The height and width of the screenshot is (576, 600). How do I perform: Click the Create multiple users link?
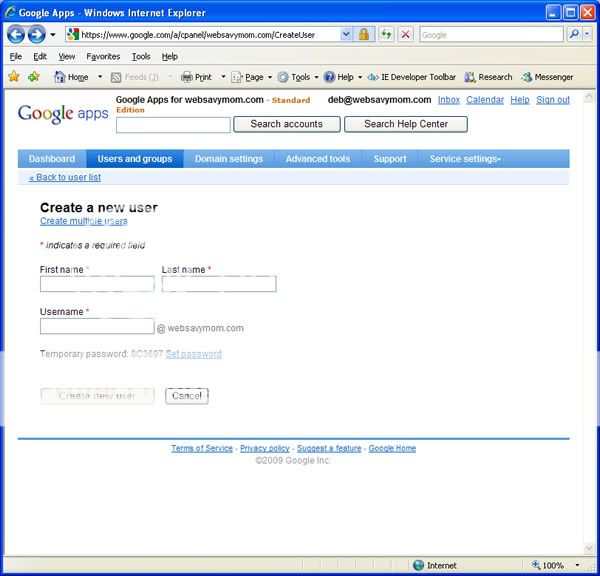pyautogui.click(x=84, y=221)
